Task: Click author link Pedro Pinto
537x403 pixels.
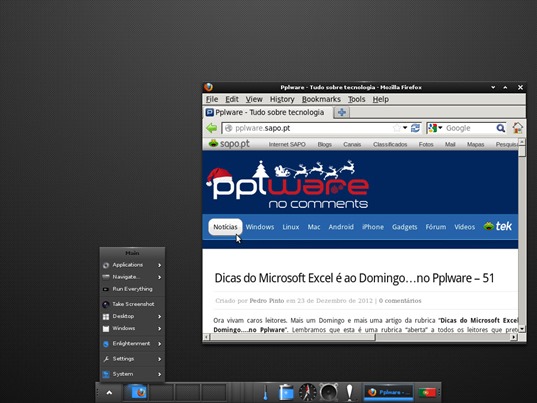Action: [x=267, y=301]
